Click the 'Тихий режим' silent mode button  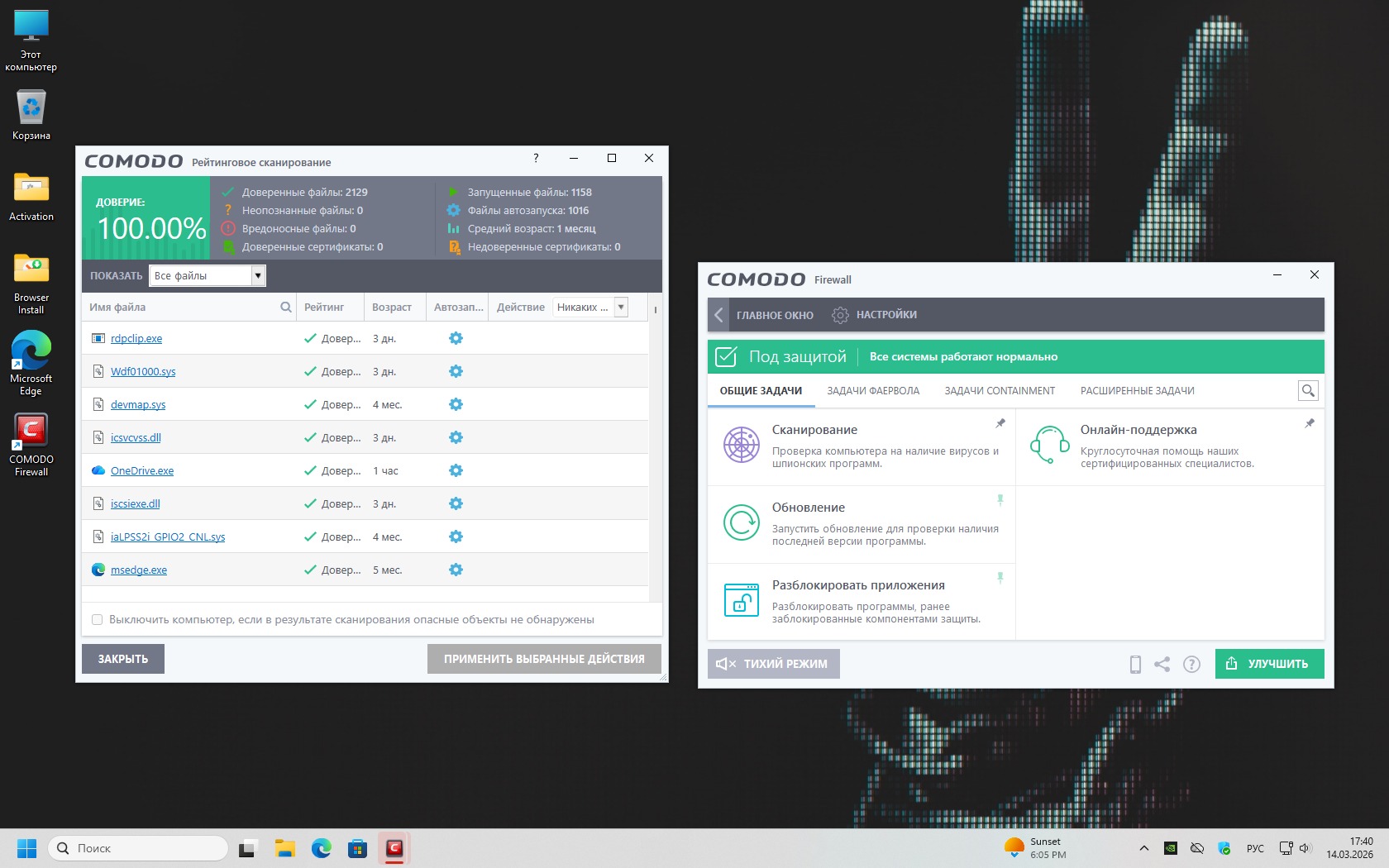coord(773,664)
